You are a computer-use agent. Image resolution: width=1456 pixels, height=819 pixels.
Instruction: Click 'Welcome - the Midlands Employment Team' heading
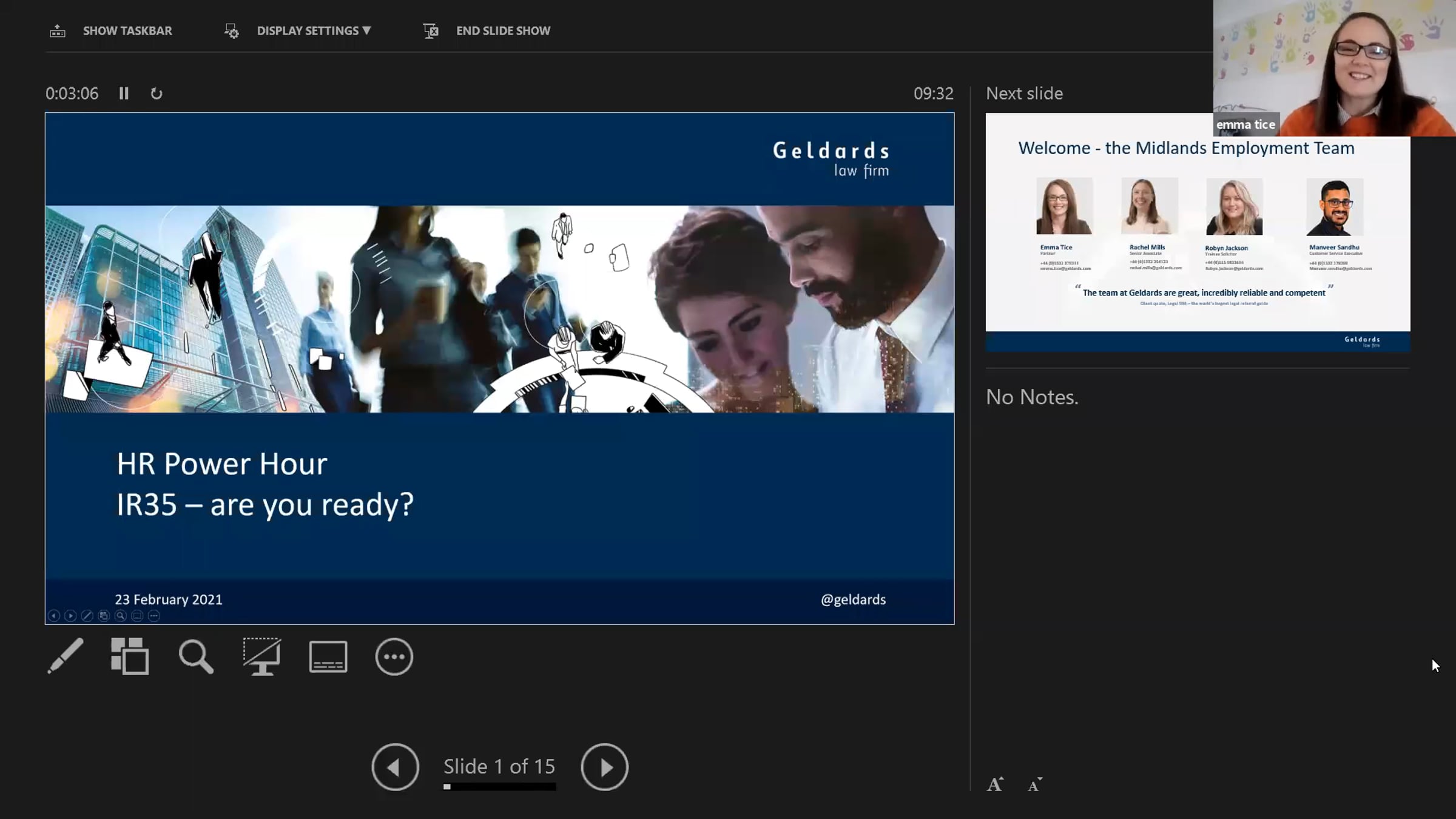[x=1186, y=148]
